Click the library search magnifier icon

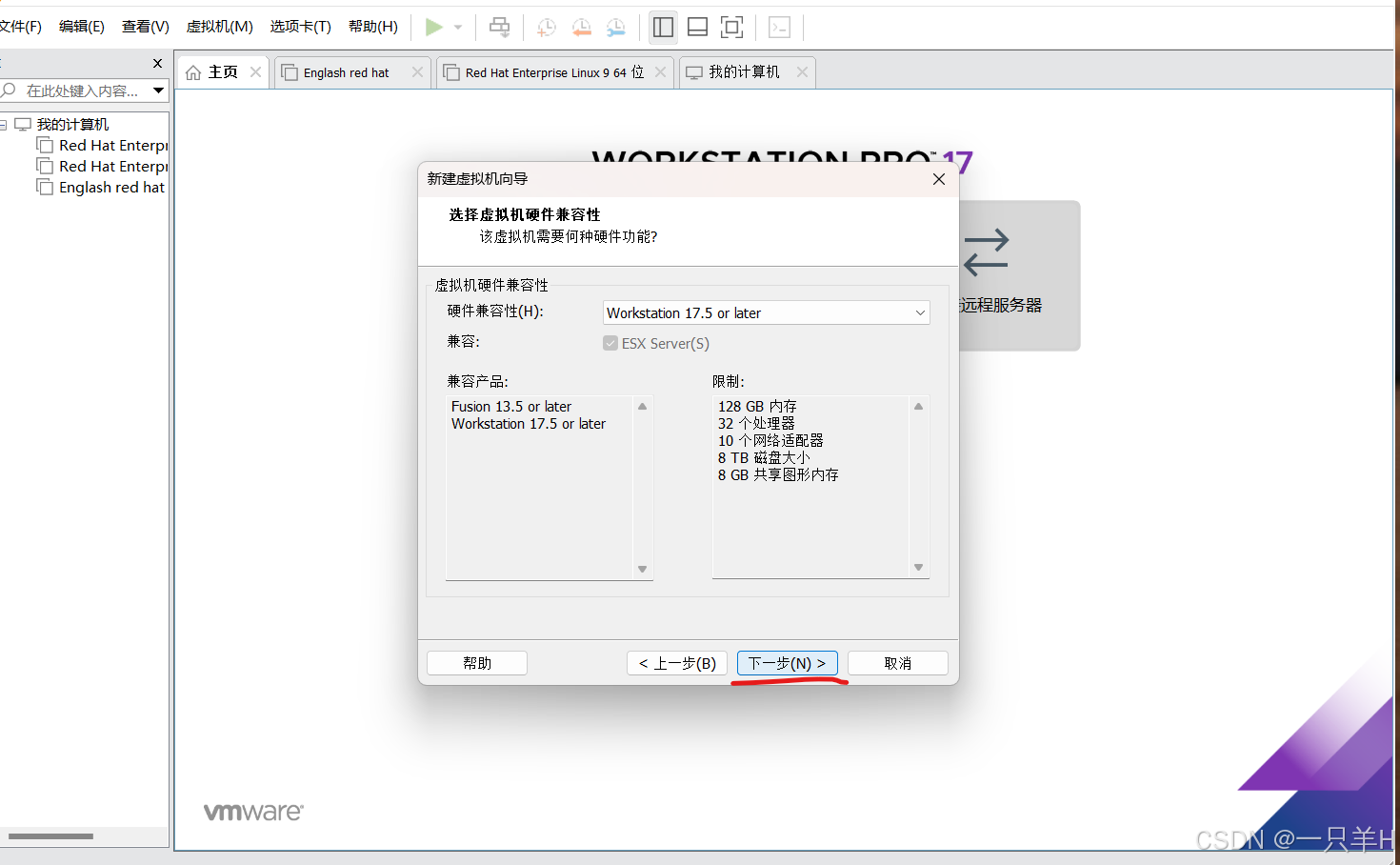click(10, 91)
